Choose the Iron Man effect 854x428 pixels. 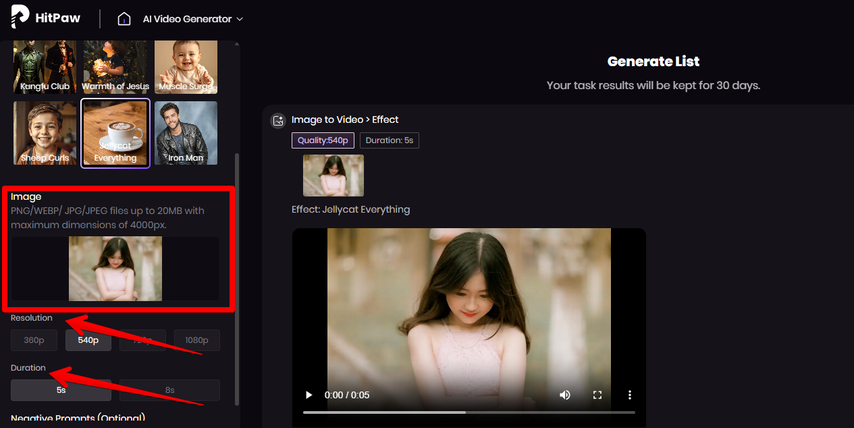pyautogui.click(x=186, y=132)
